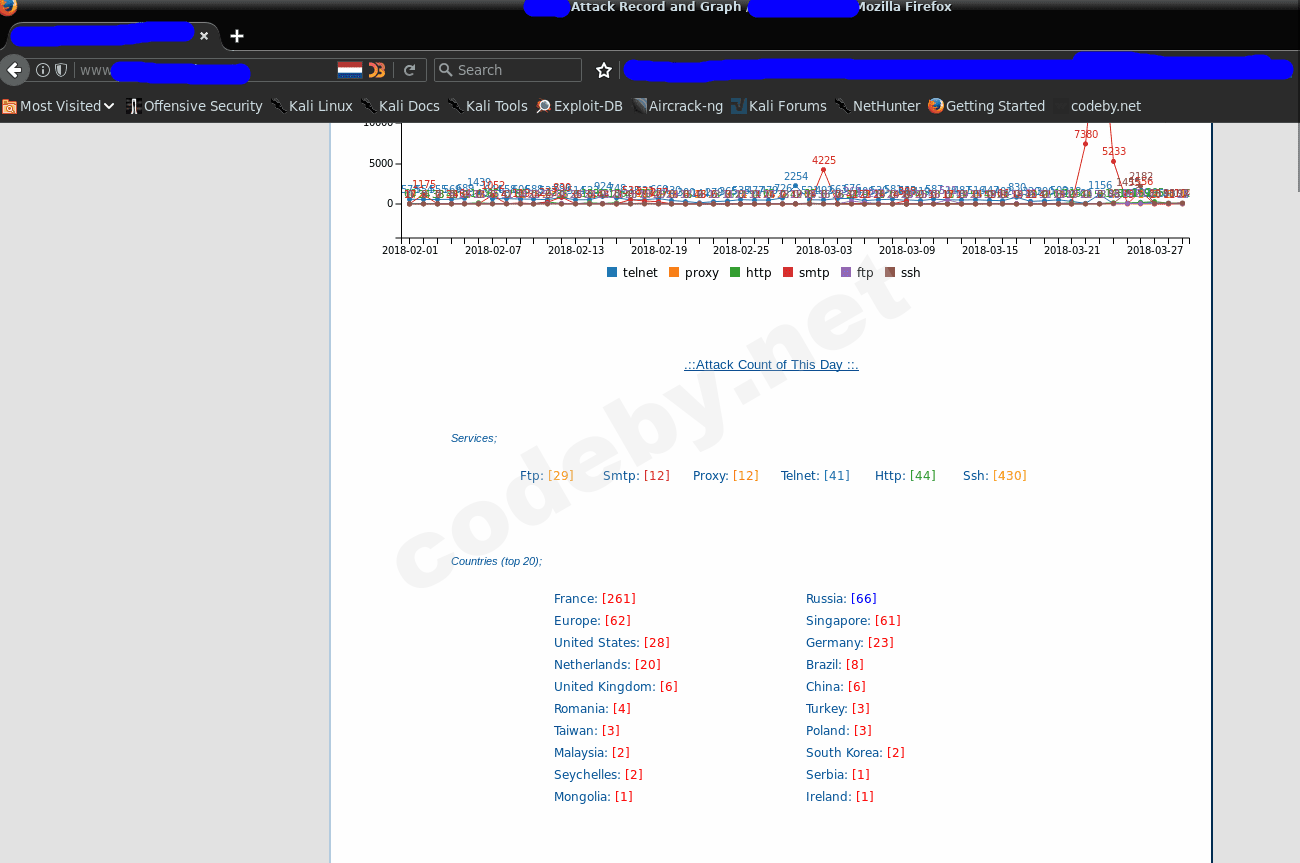Image resolution: width=1300 pixels, height=863 pixels.
Task: Reload the page with the refresh icon
Action: tap(409, 70)
